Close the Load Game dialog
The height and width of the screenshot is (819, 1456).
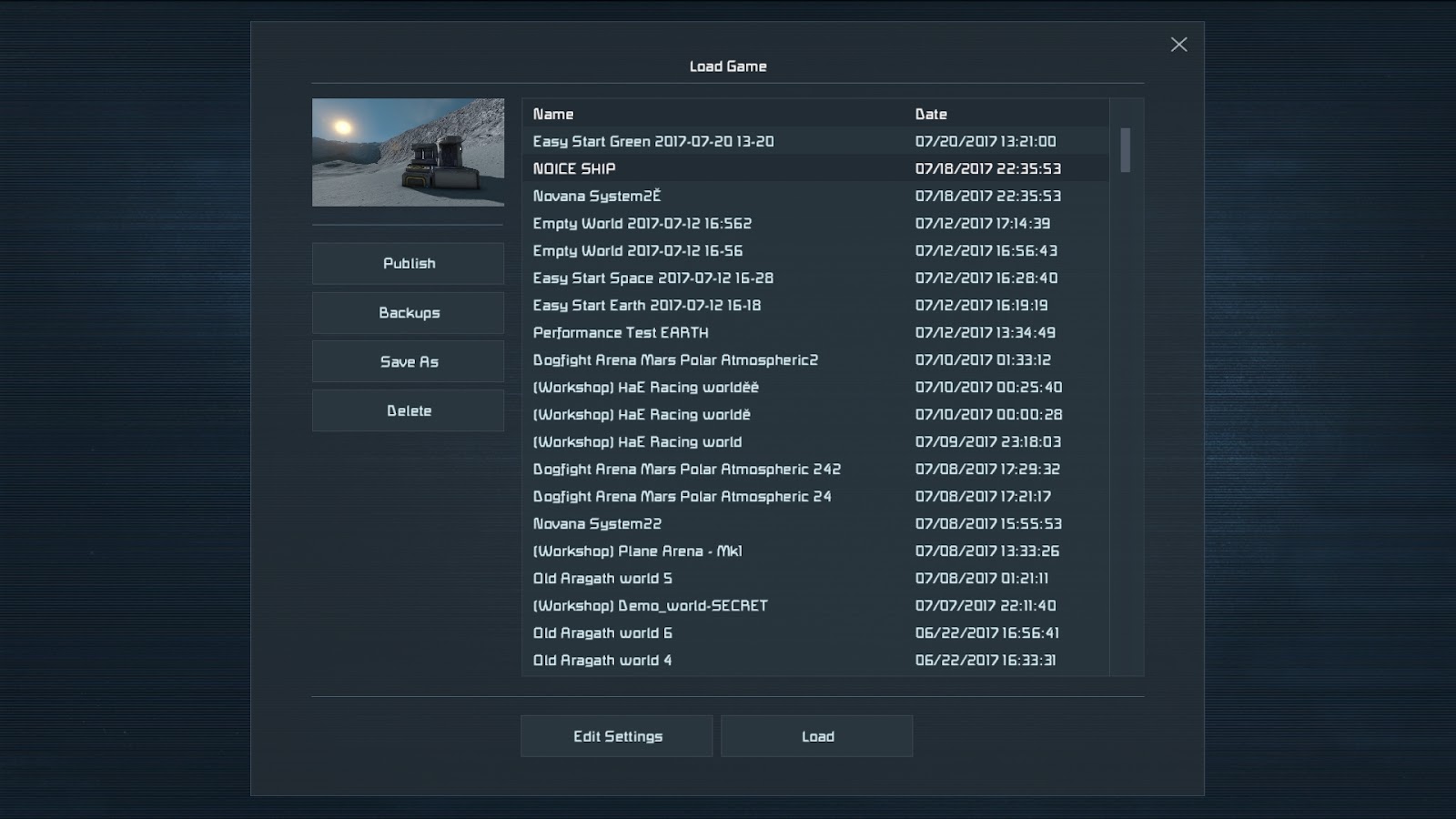[x=1178, y=45]
